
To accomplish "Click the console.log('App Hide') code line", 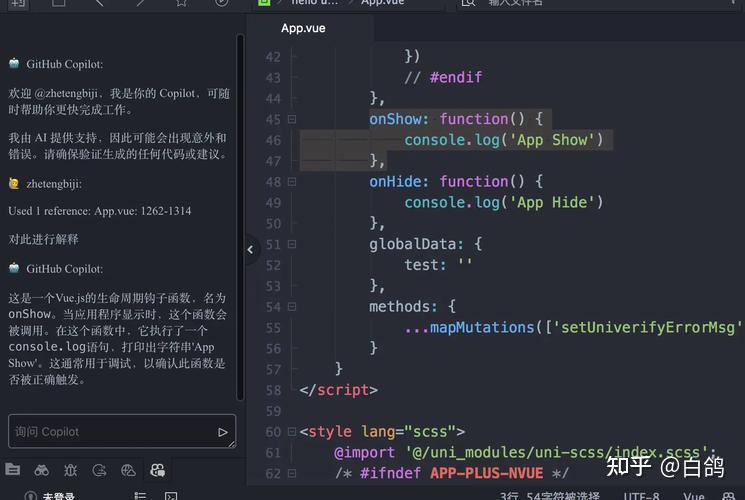I will pyautogui.click(x=504, y=202).
